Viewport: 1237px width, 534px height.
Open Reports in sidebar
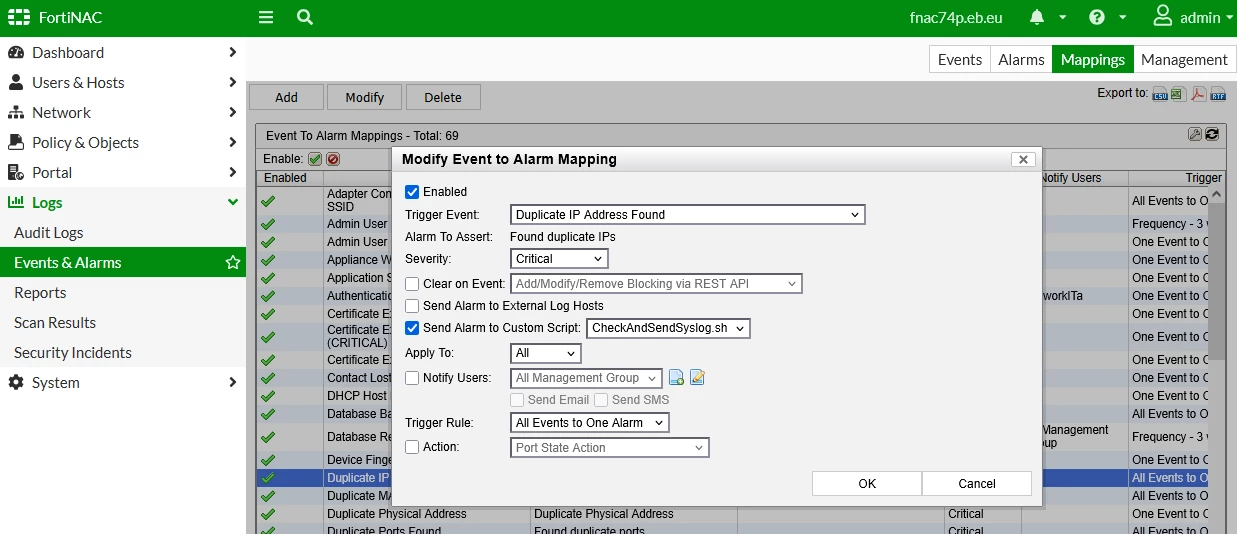pyautogui.click(x=40, y=292)
